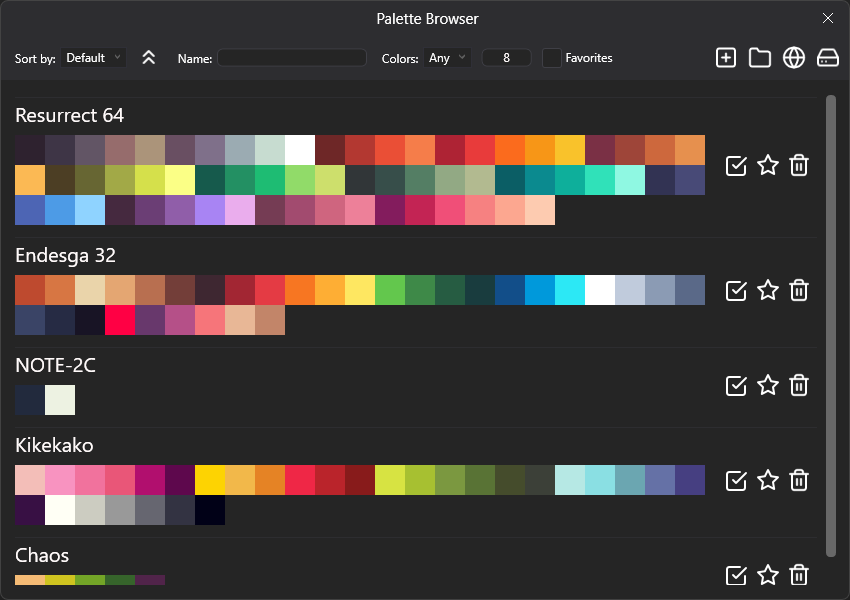Create a new palette with the plus icon
850x600 pixels.
726,57
